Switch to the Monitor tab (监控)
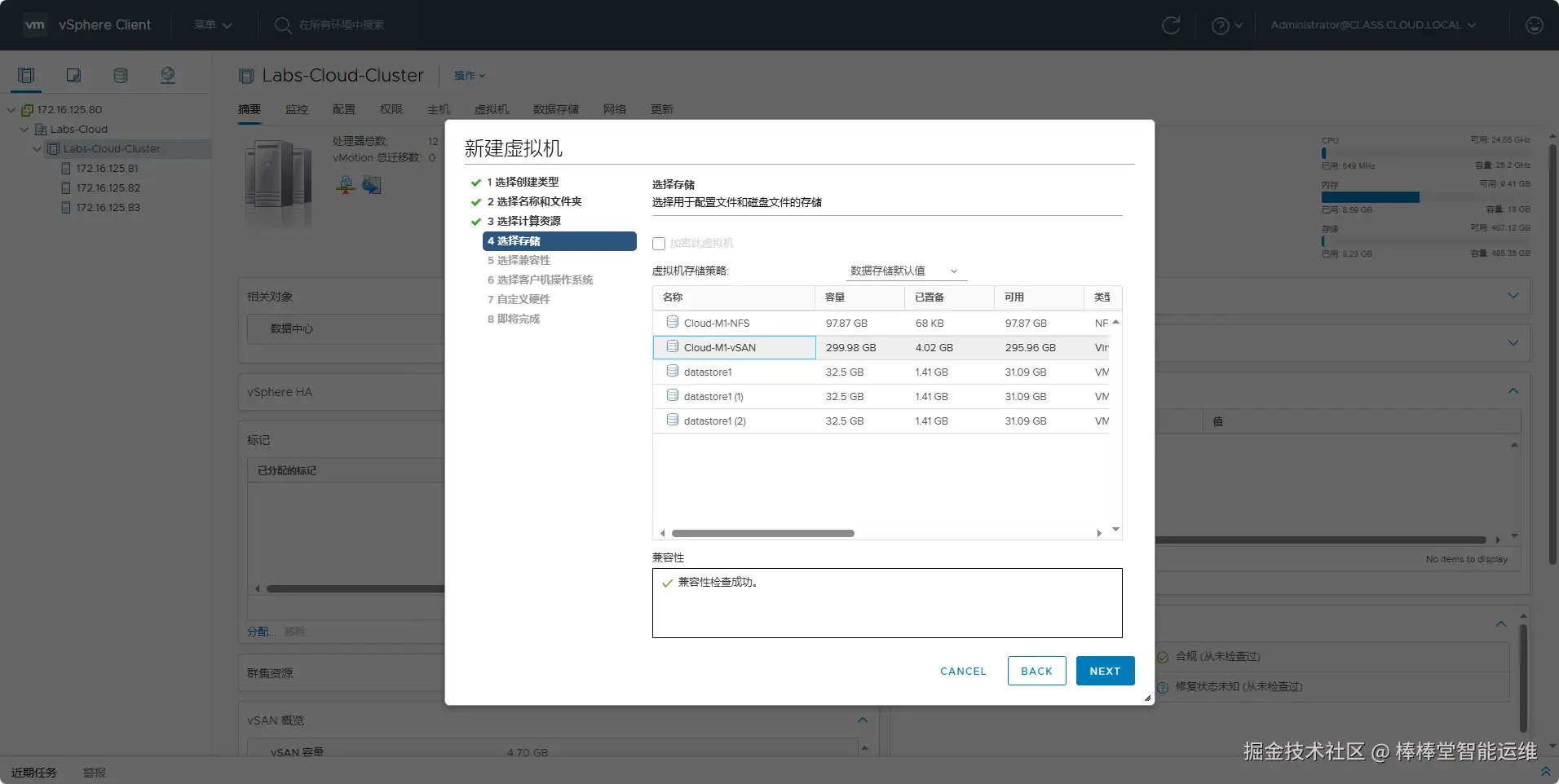1559x784 pixels. 297,109
